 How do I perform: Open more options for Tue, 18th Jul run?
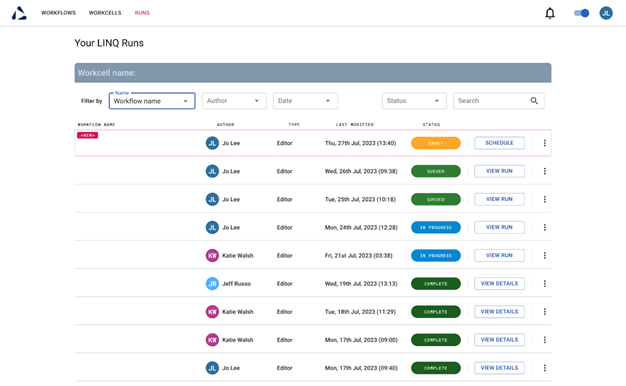545,312
